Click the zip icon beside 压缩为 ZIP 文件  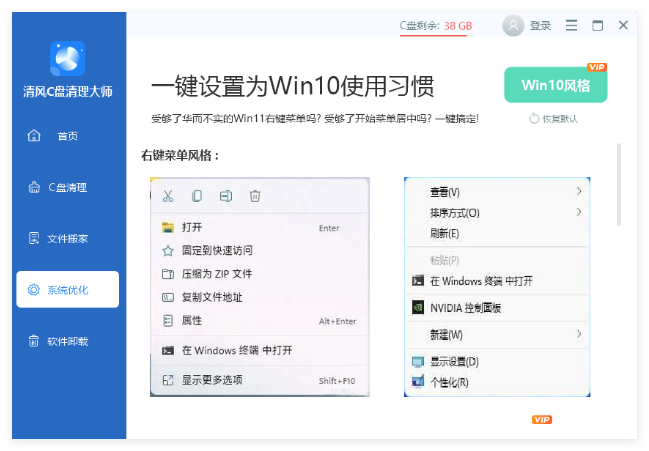pos(168,274)
